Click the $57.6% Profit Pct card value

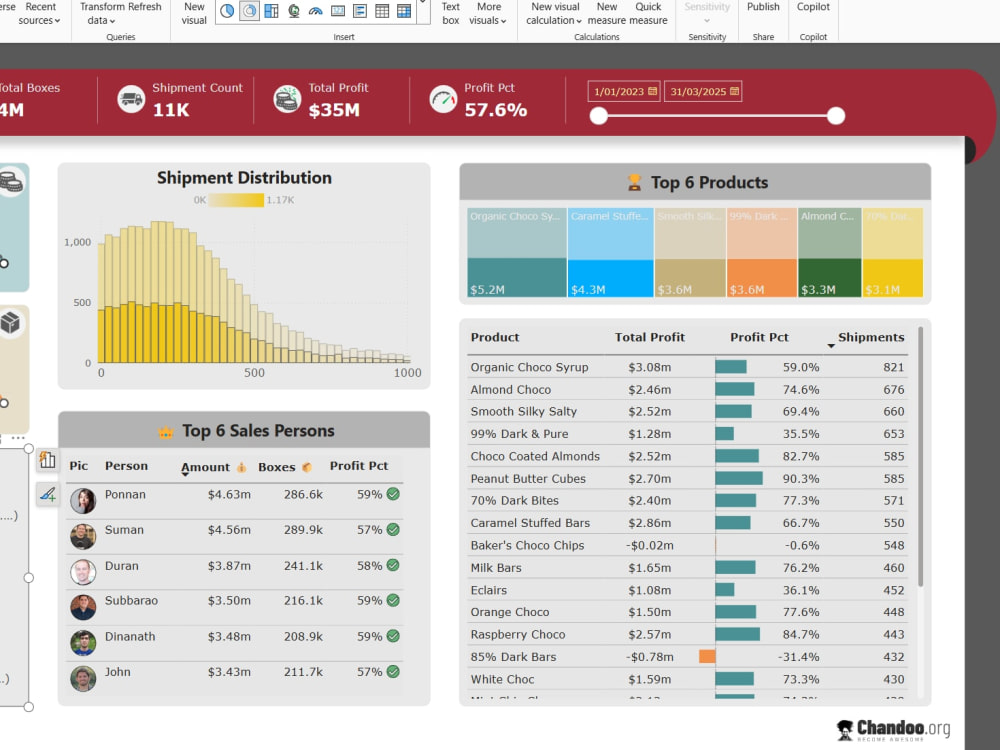coord(496,110)
